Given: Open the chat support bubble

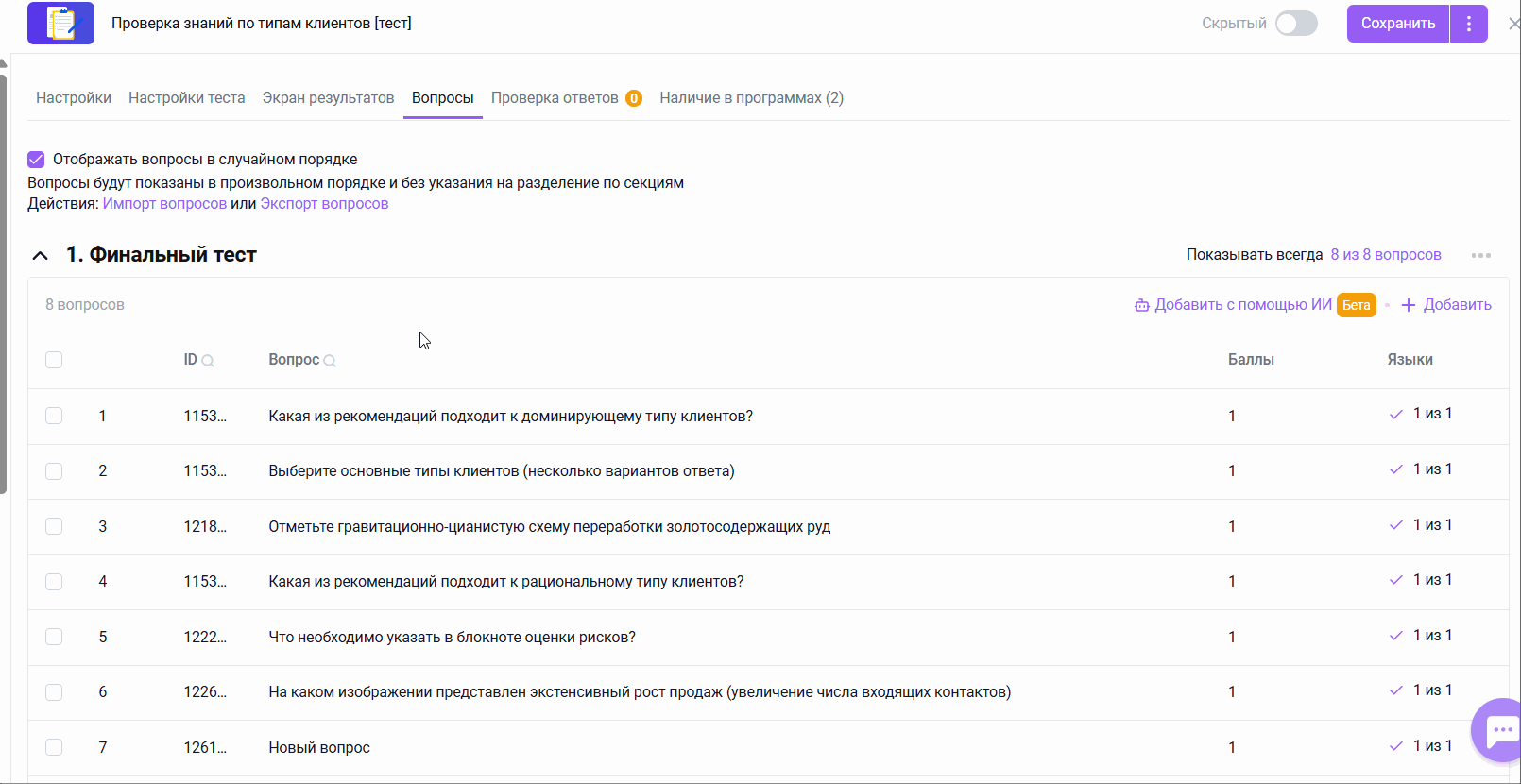Looking at the screenshot, I should point(1499,730).
